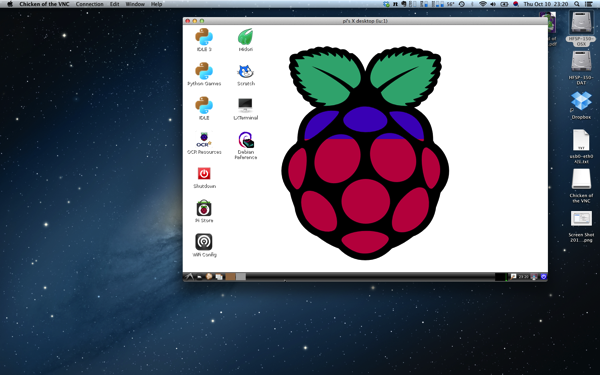Screen dimensions: 600x375
Task: Open the LXDE start menu in taskbar
Action: pos(189,276)
